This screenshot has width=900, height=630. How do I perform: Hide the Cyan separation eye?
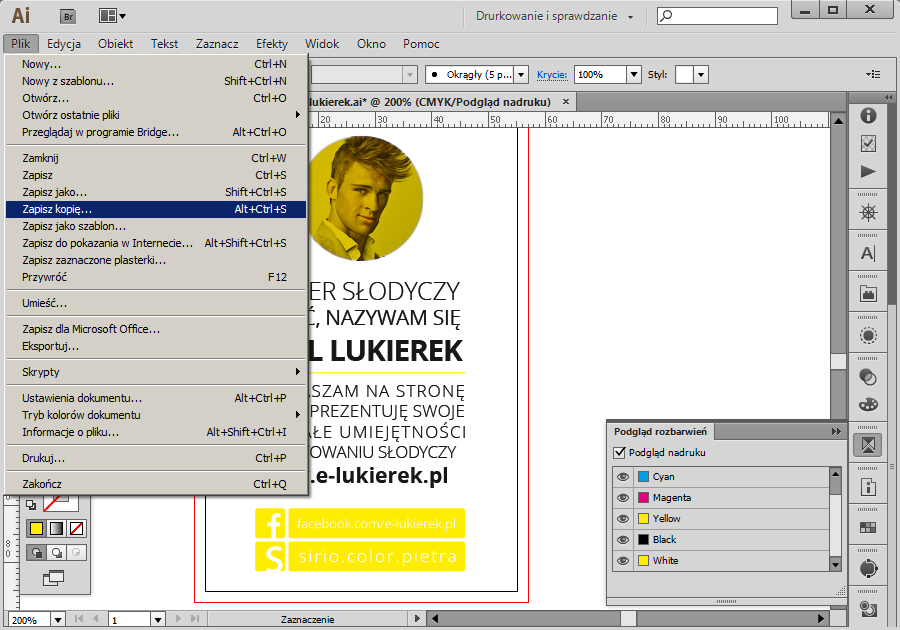pyautogui.click(x=623, y=477)
